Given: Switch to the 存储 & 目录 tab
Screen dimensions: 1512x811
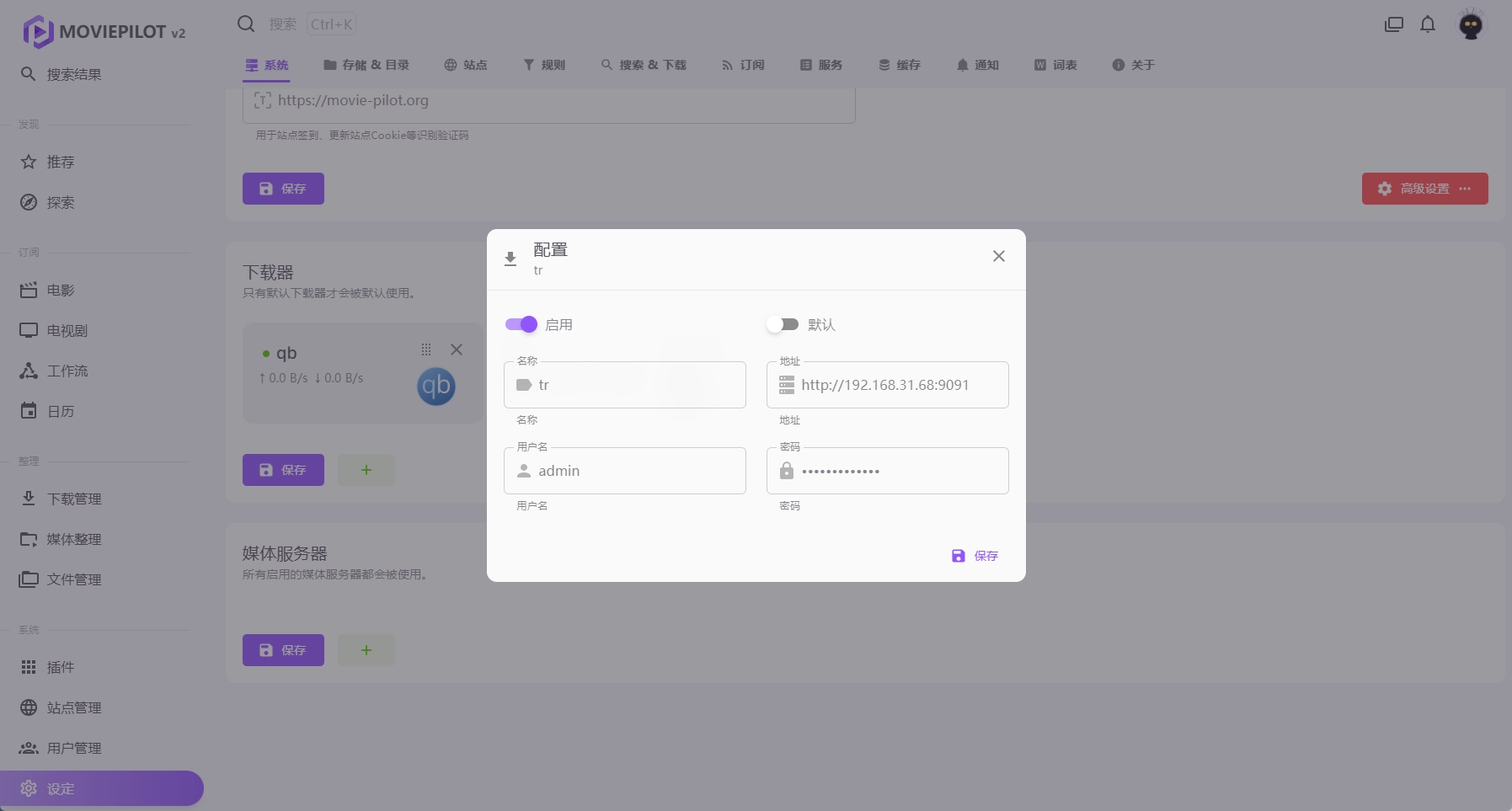Looking at the screenshot, I should pyautogui.click(x=366, y=65).
